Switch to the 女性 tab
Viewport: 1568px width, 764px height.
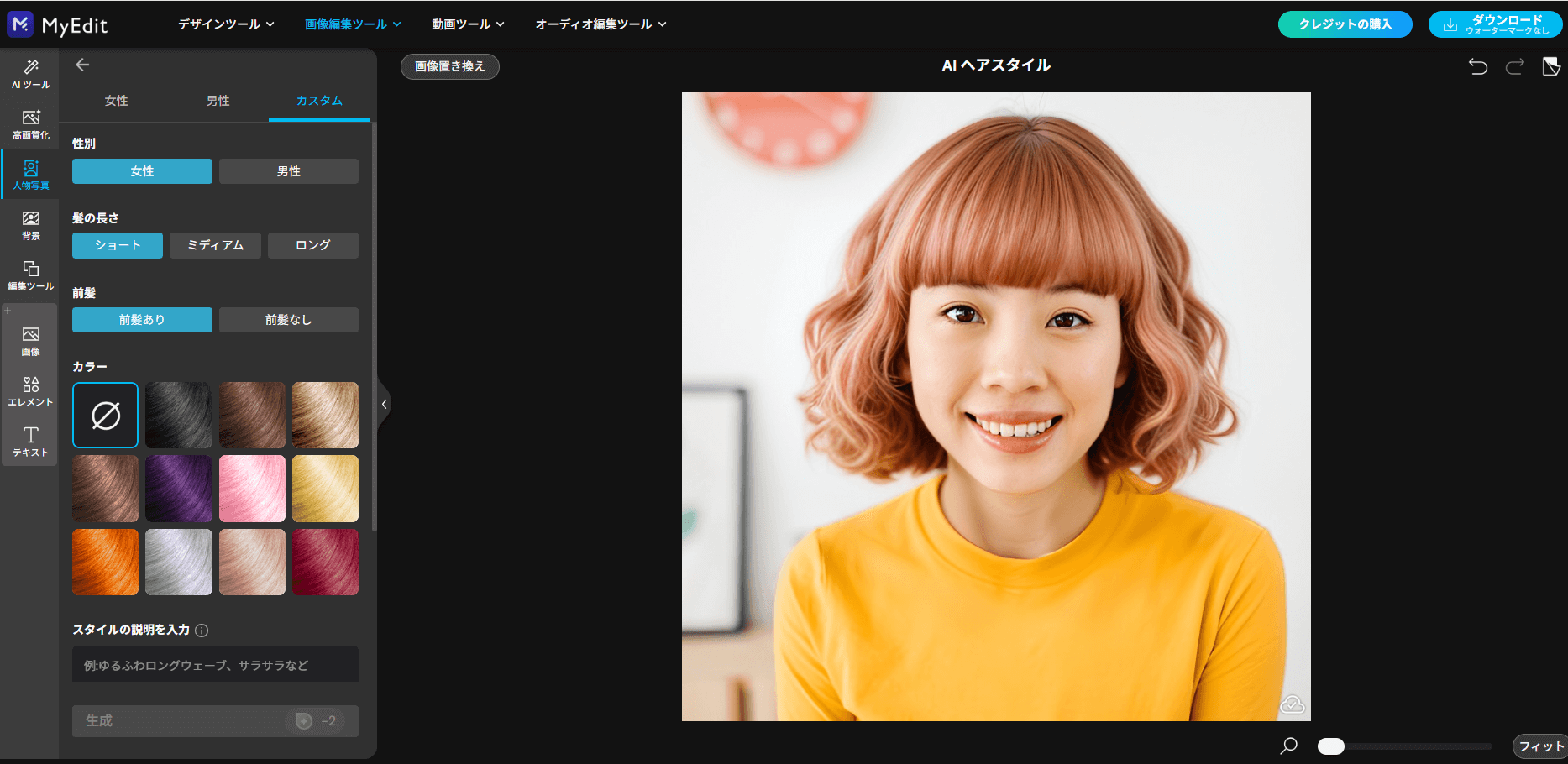(x=116, y=101)
